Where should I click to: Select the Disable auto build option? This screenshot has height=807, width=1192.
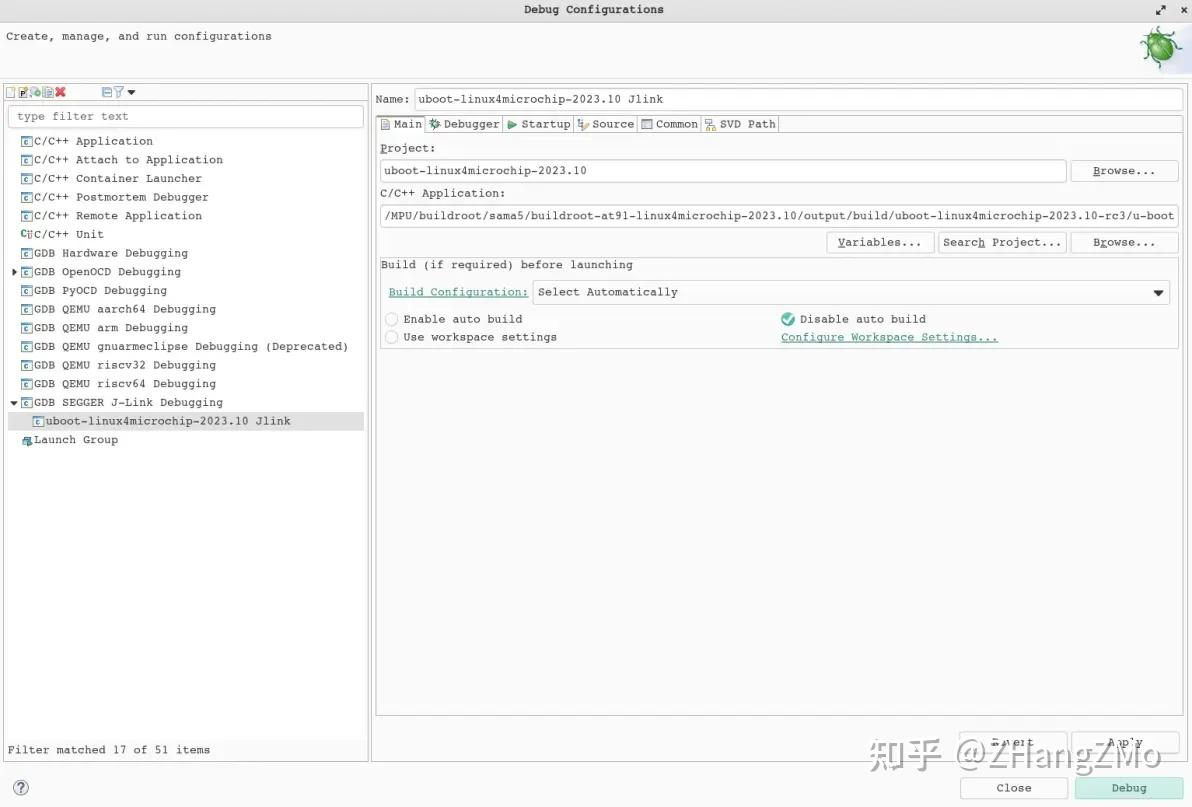(788, 319)
